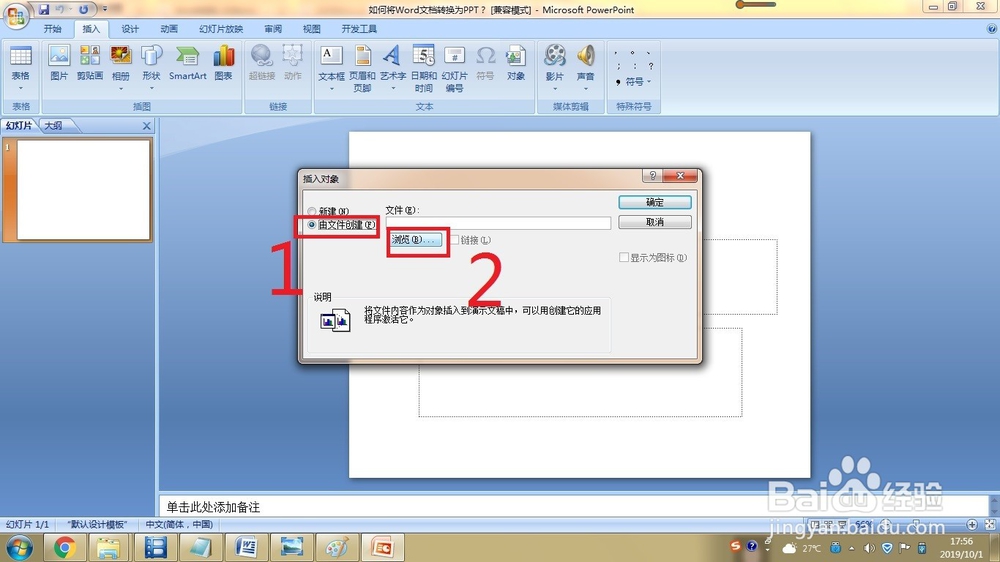Click the movie (影片) icon

pyautogui.click(x=555, y=56)
